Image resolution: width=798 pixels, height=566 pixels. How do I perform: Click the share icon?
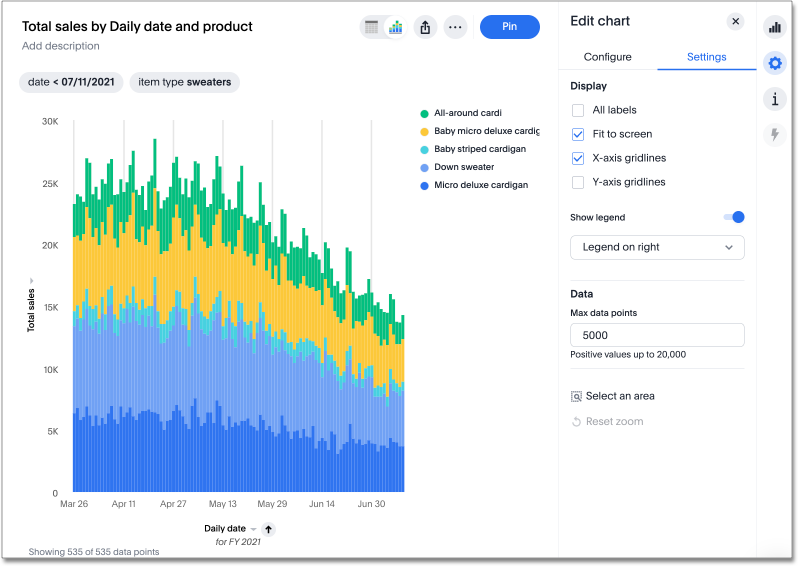[425, 27]
